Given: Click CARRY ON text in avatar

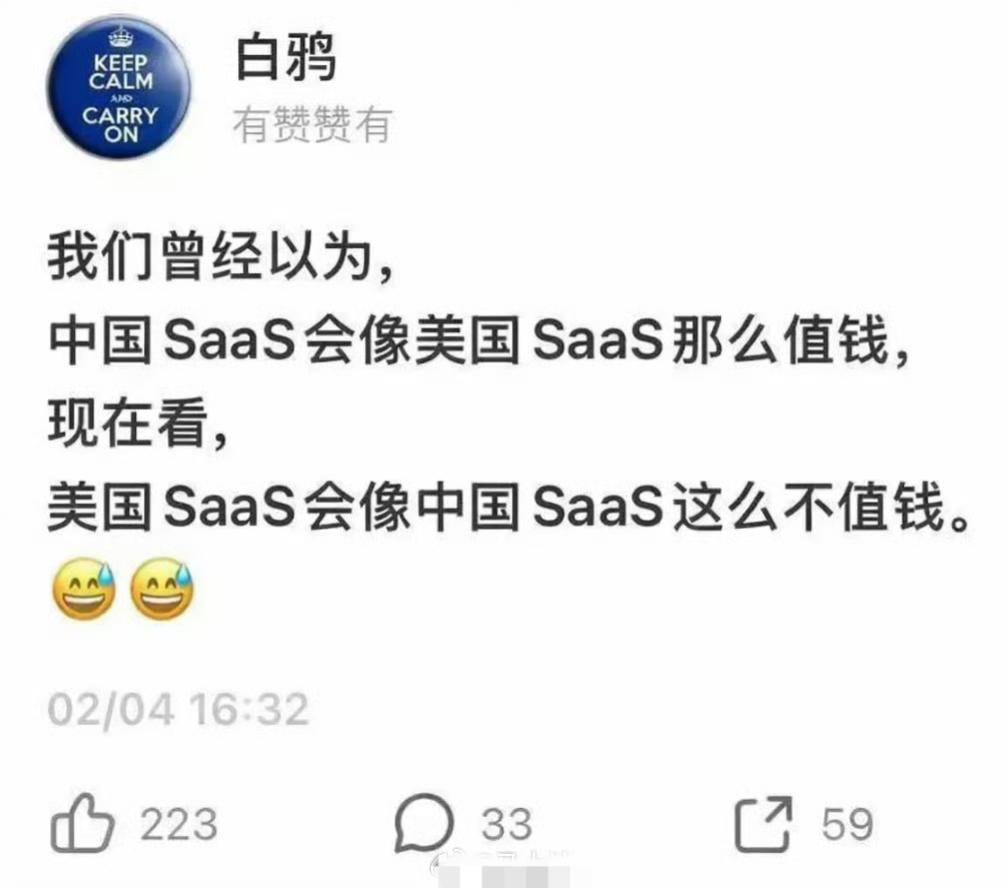Looking at the screenshot, I should tap(120, 124).
